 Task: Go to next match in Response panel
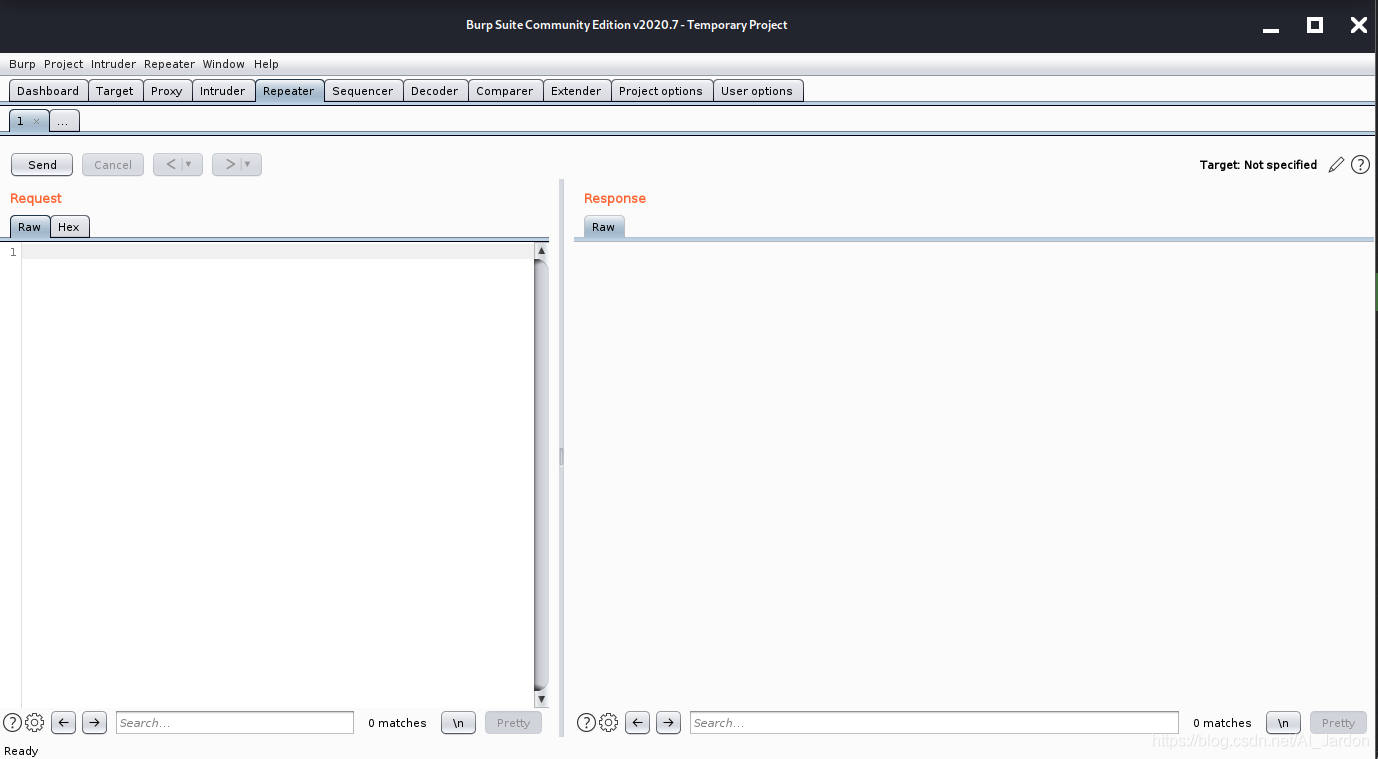[668, 722]
